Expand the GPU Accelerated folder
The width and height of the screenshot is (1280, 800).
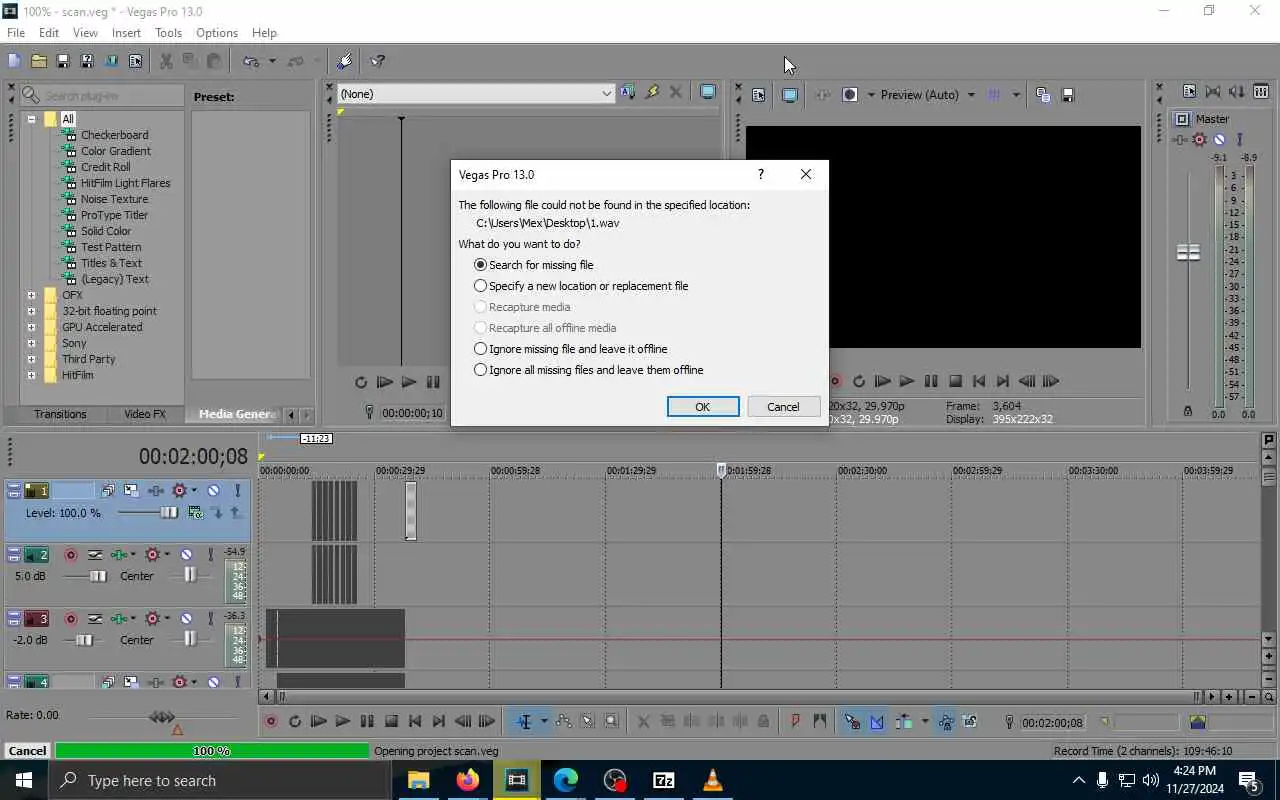31,327
